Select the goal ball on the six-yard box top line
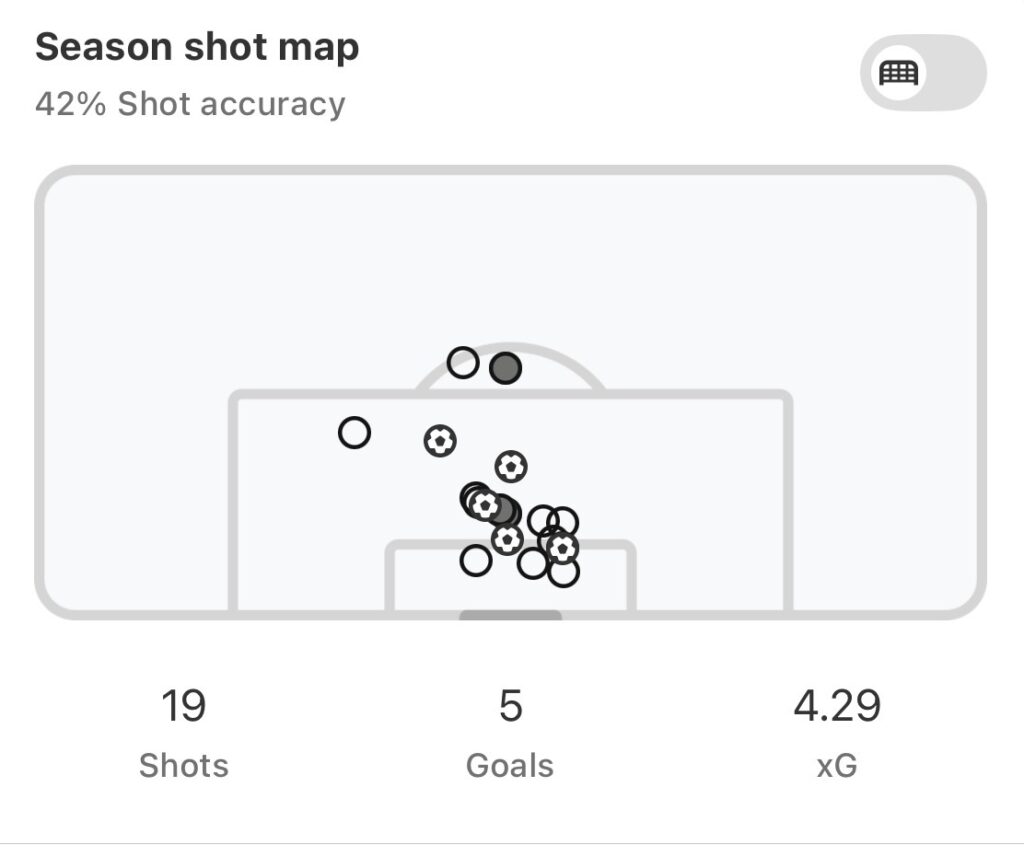The height and width of the screenshot is (868, 1024). [507, 540]
